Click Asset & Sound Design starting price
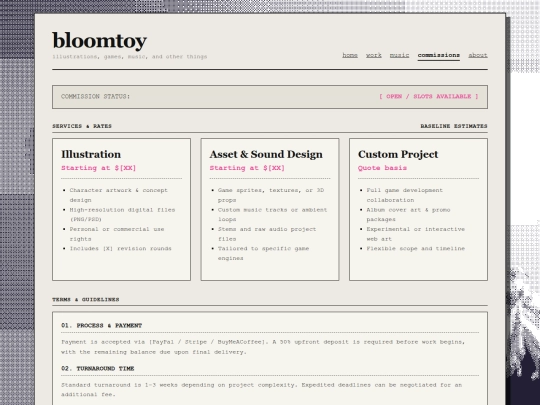The height and width of the screenshot is (405, 540). coord(247,168)
